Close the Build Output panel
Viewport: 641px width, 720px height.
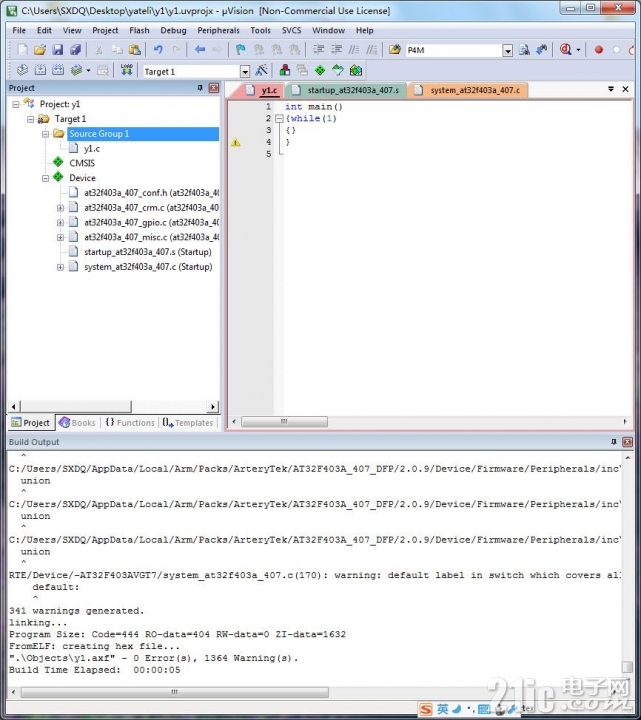point(627,442)
